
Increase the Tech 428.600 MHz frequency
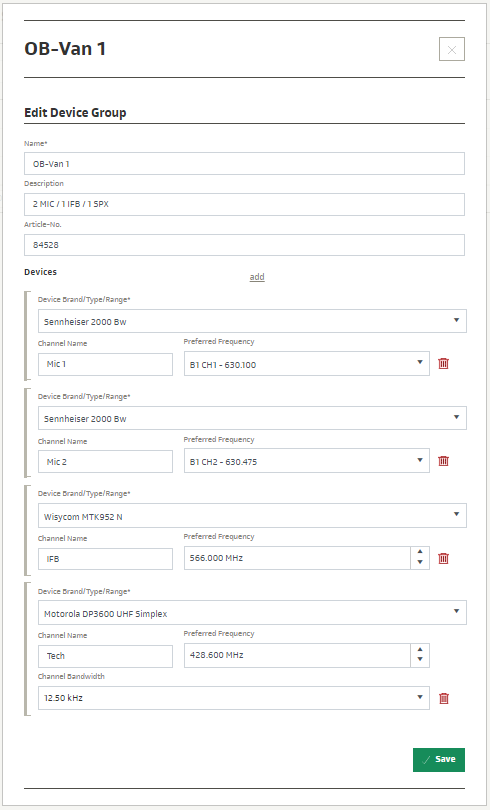[420, 649]
